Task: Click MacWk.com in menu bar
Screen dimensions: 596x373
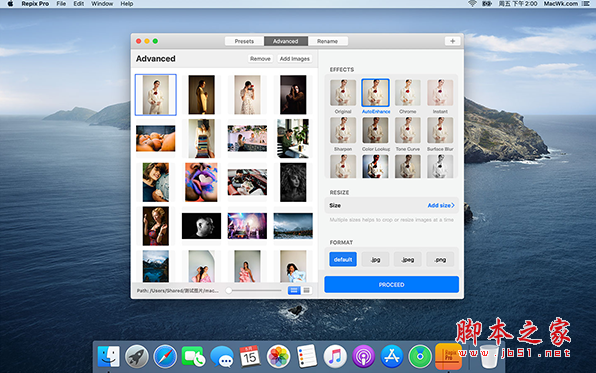Action: (561, 4)
